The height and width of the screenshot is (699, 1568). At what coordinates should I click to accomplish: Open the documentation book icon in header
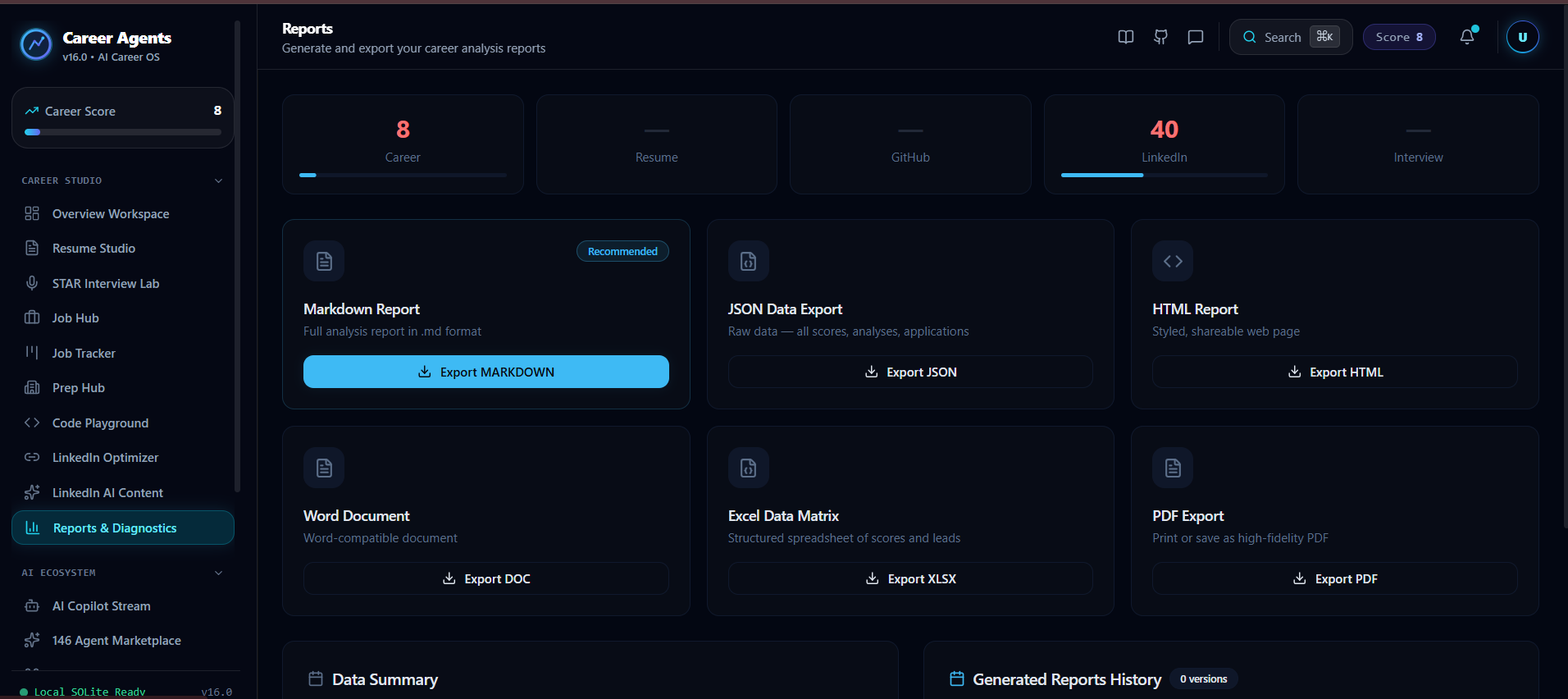(x=1126, y=37)
